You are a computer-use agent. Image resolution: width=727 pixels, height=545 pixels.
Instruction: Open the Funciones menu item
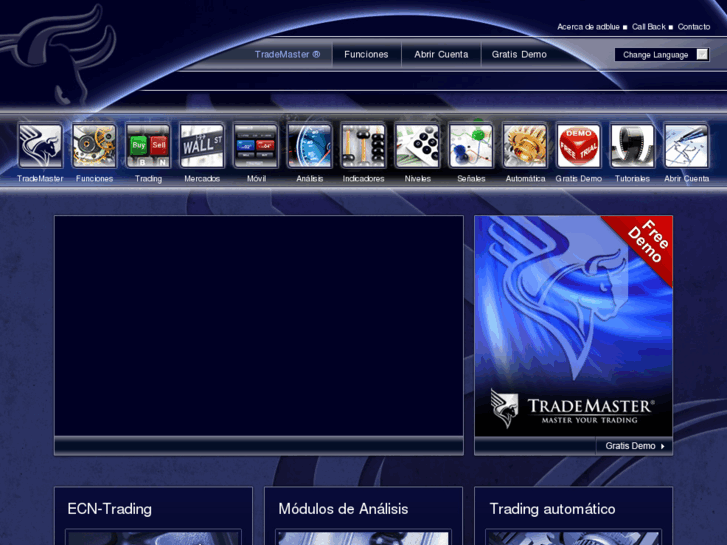[366, 54]
